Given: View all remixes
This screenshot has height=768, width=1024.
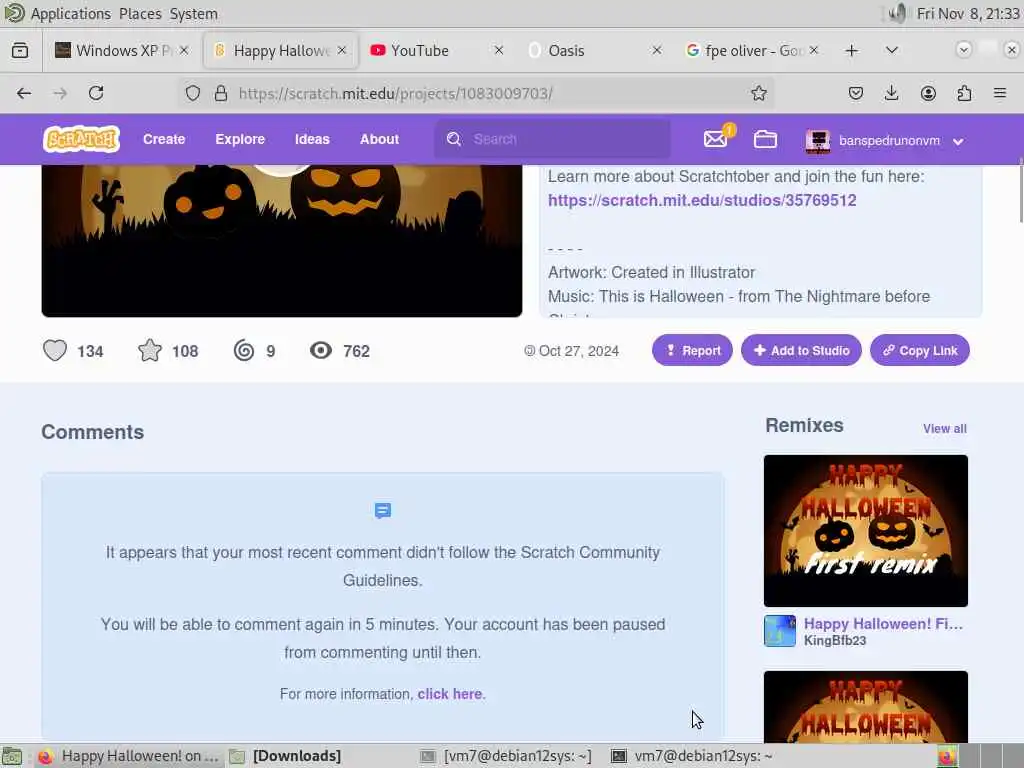Looking at the screenshot, I should click(945, 429).
